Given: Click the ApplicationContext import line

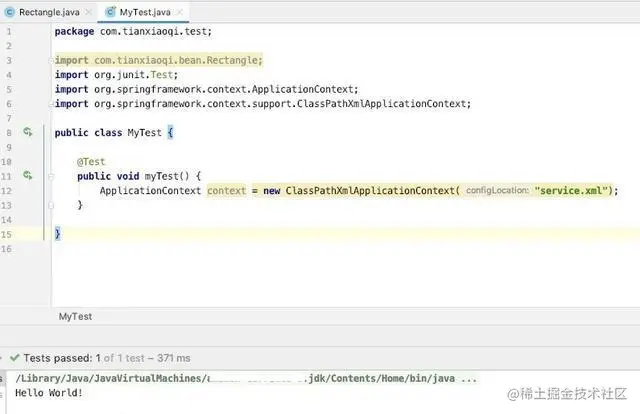Looking at the screenshot, I should tap(207, 89).
